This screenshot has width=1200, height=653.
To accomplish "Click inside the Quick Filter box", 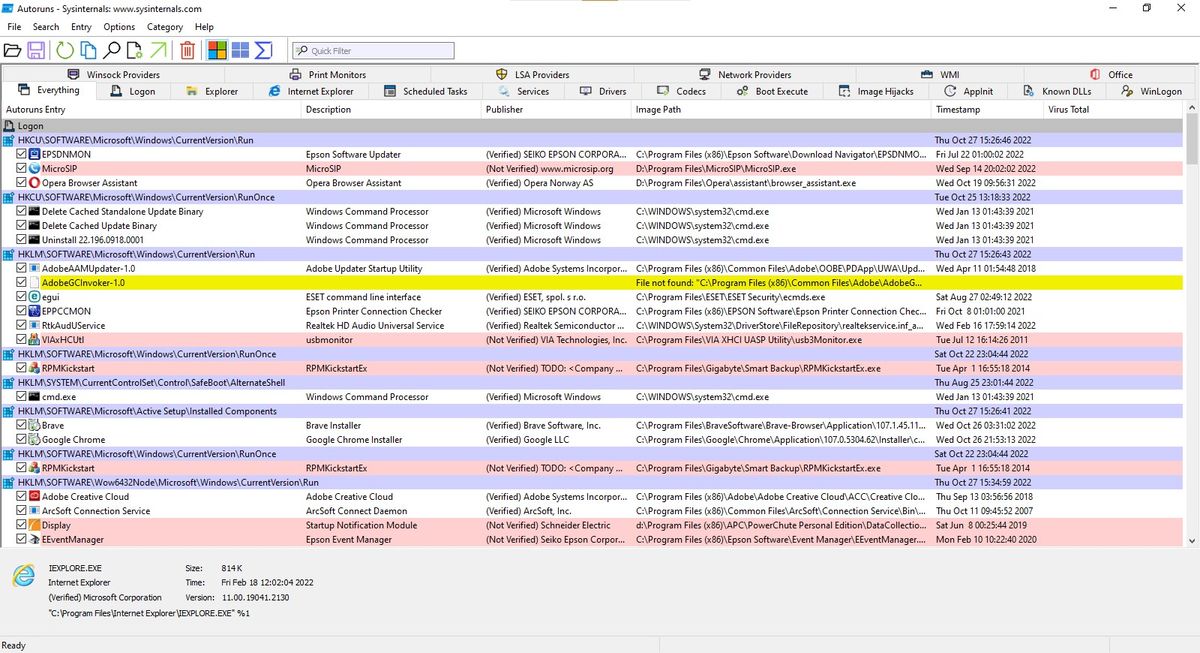I will pyautogui.click(x=373, y=50).
